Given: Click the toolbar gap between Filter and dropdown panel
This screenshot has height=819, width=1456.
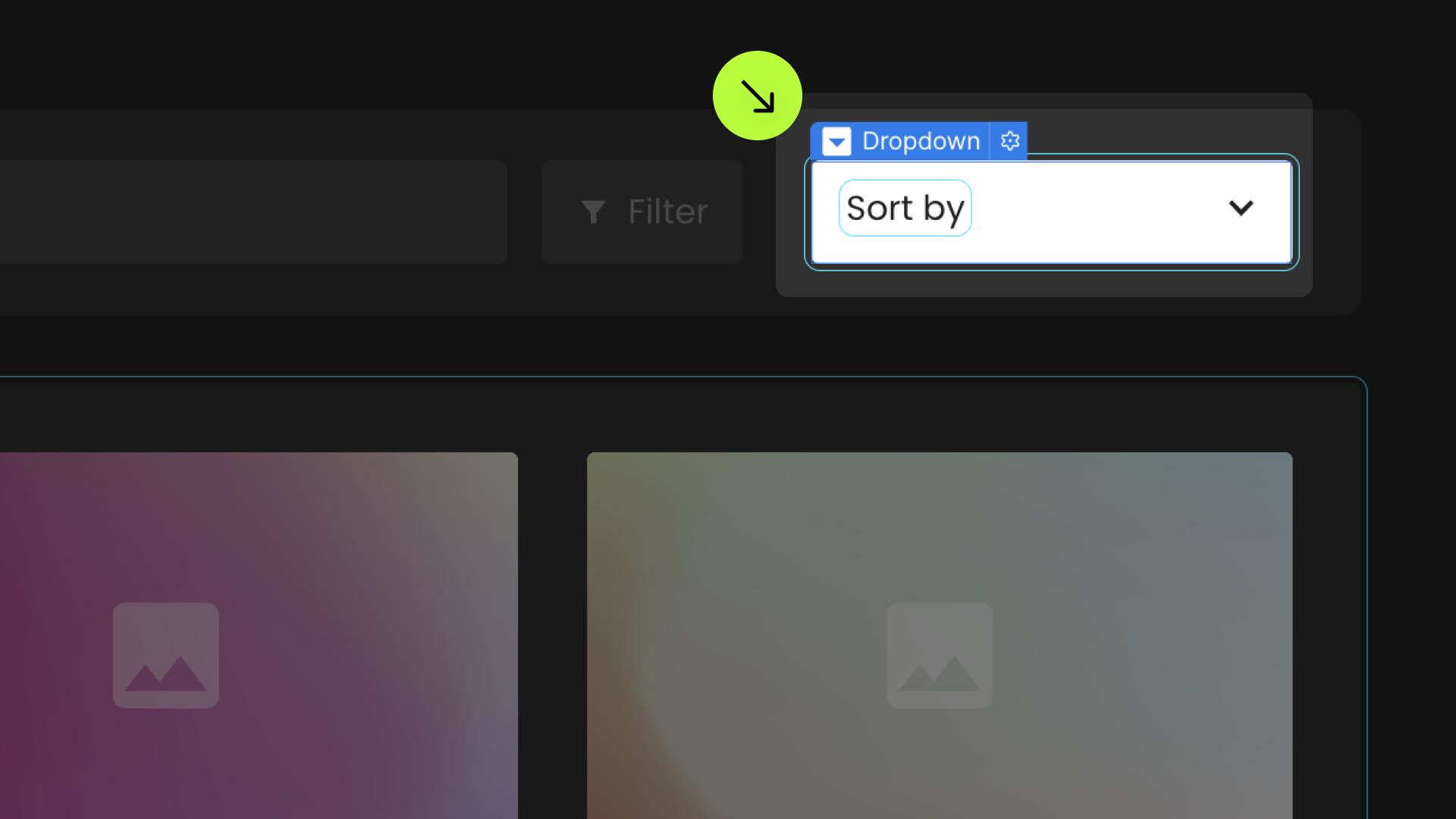Looking at the screenshot, I should click(759, 212).
